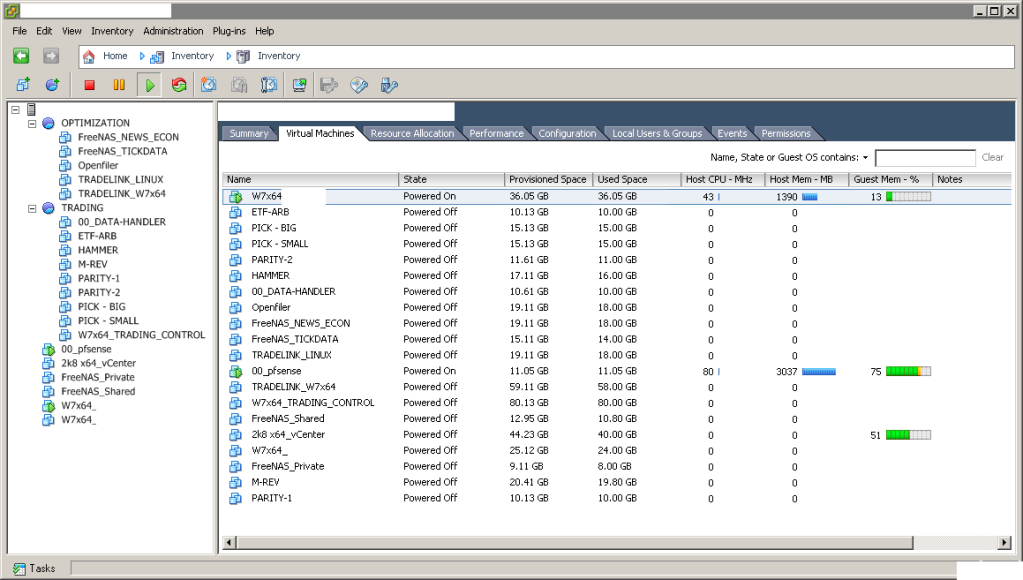Click the second Inventory breadcrumb icon
1023x580 pixels.
click(x=243, y=57)
